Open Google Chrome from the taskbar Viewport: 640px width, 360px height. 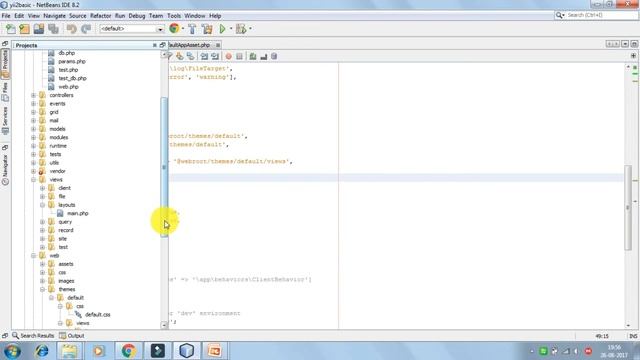(129, 351)
